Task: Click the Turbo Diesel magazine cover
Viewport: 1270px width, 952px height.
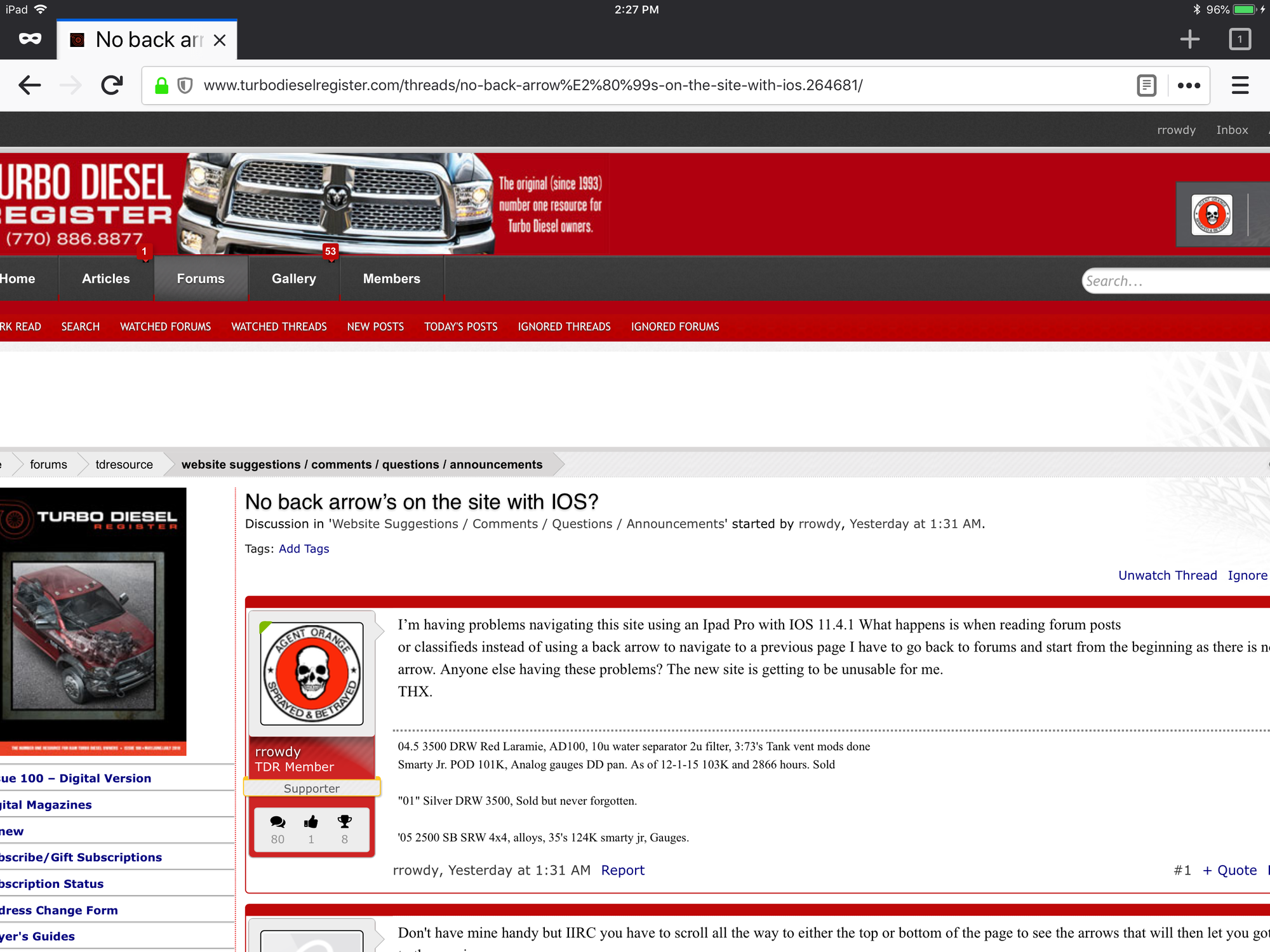Action: pyautogui.click(x=93, y=621)
